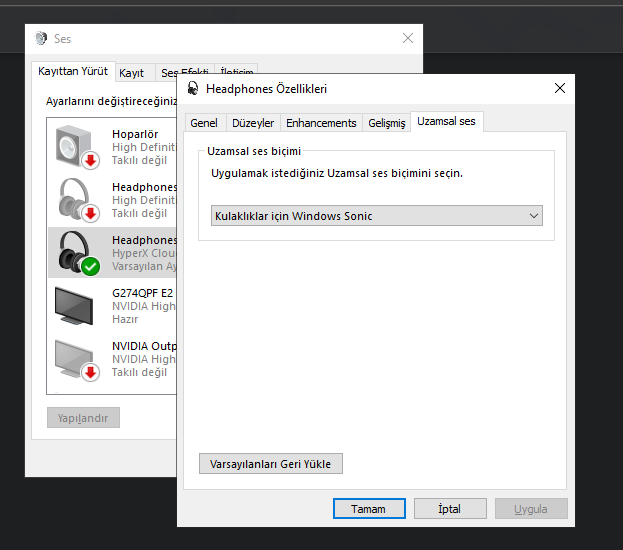
Task: Go to the Enhancements tab
Action: click(x=321, y=123)
